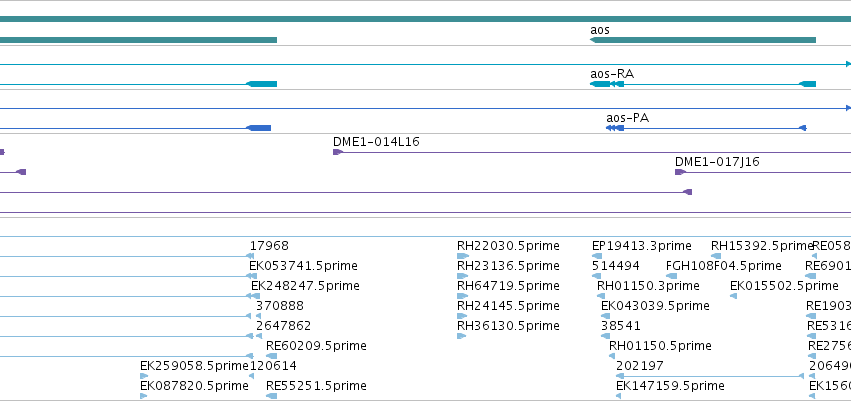Select the 2647862 feature label
The height and width of the screenshot is (401, 851).
pos(283,326)
